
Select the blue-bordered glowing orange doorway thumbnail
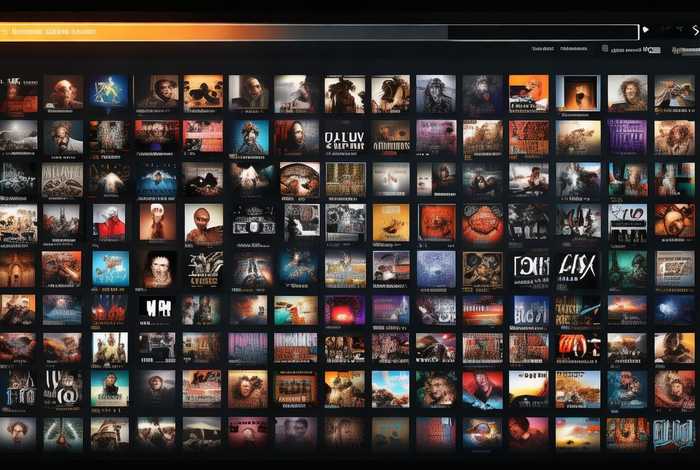point(577,93)
